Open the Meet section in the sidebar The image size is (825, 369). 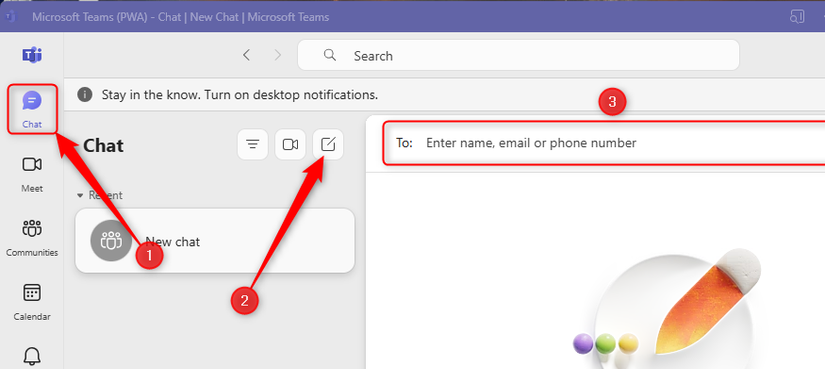tap(32, 174)
